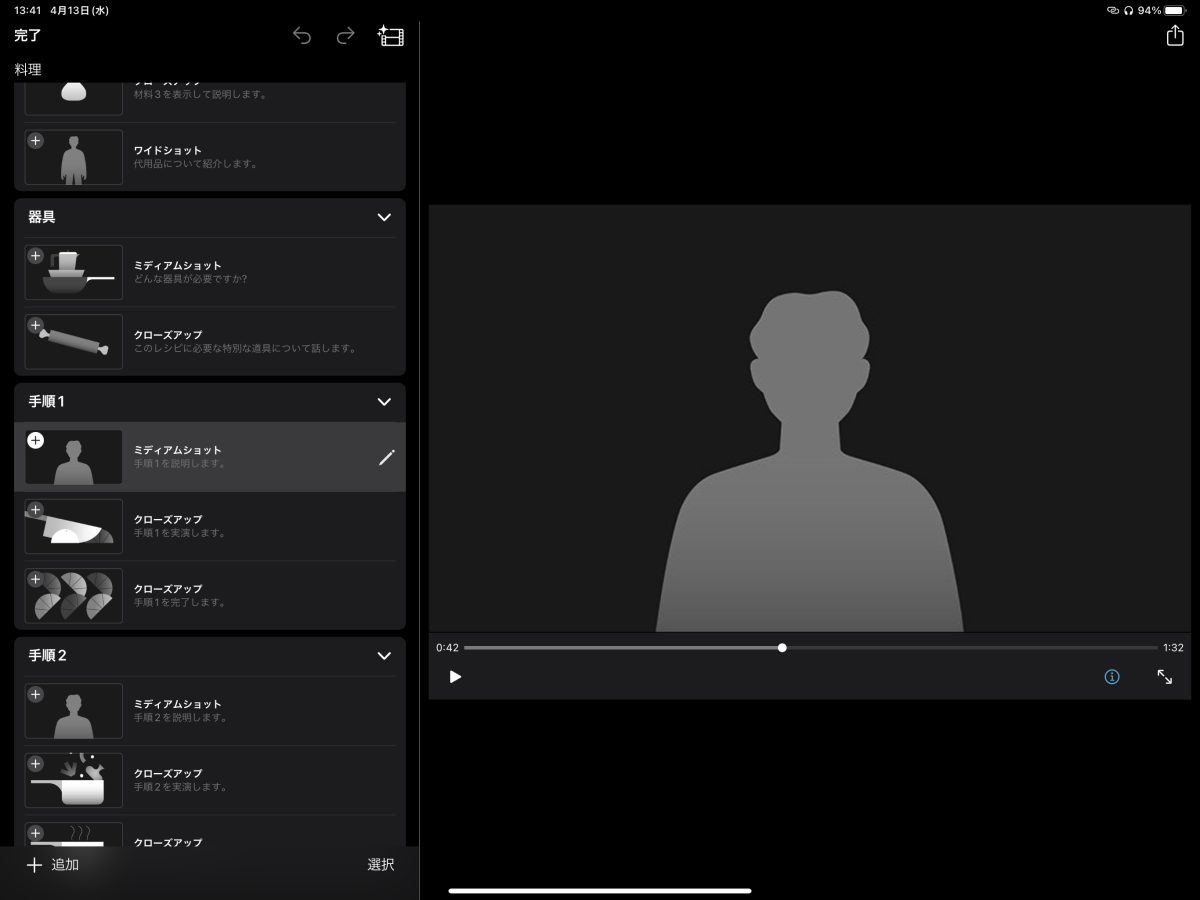Tap the 完了 button
This screenshot has height=900, width=1200.
(28, 36)
